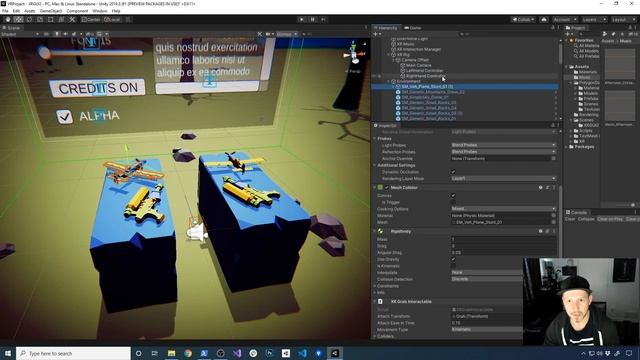640x360 pixels.
Task: Open the Assets menu
Action: [x=30, y=11]
